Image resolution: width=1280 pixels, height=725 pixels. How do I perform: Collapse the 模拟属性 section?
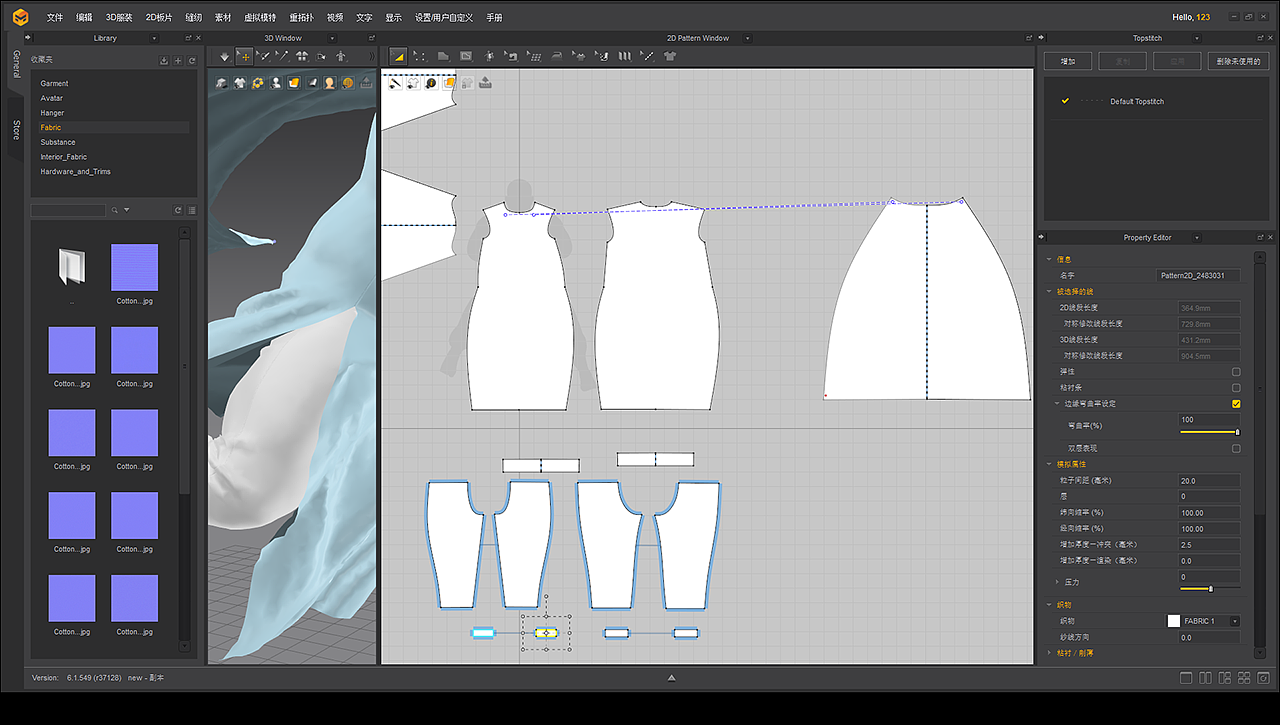(x=1048, y=464)
